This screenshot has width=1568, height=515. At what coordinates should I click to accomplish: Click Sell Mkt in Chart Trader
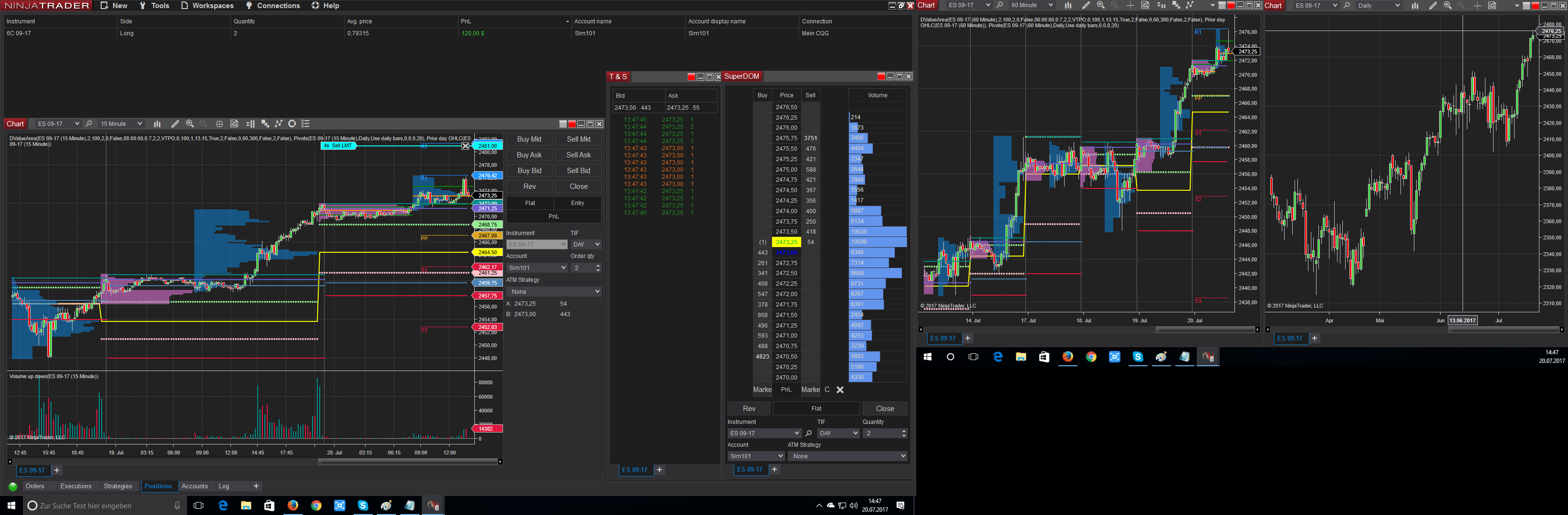(x=579, y=139)
